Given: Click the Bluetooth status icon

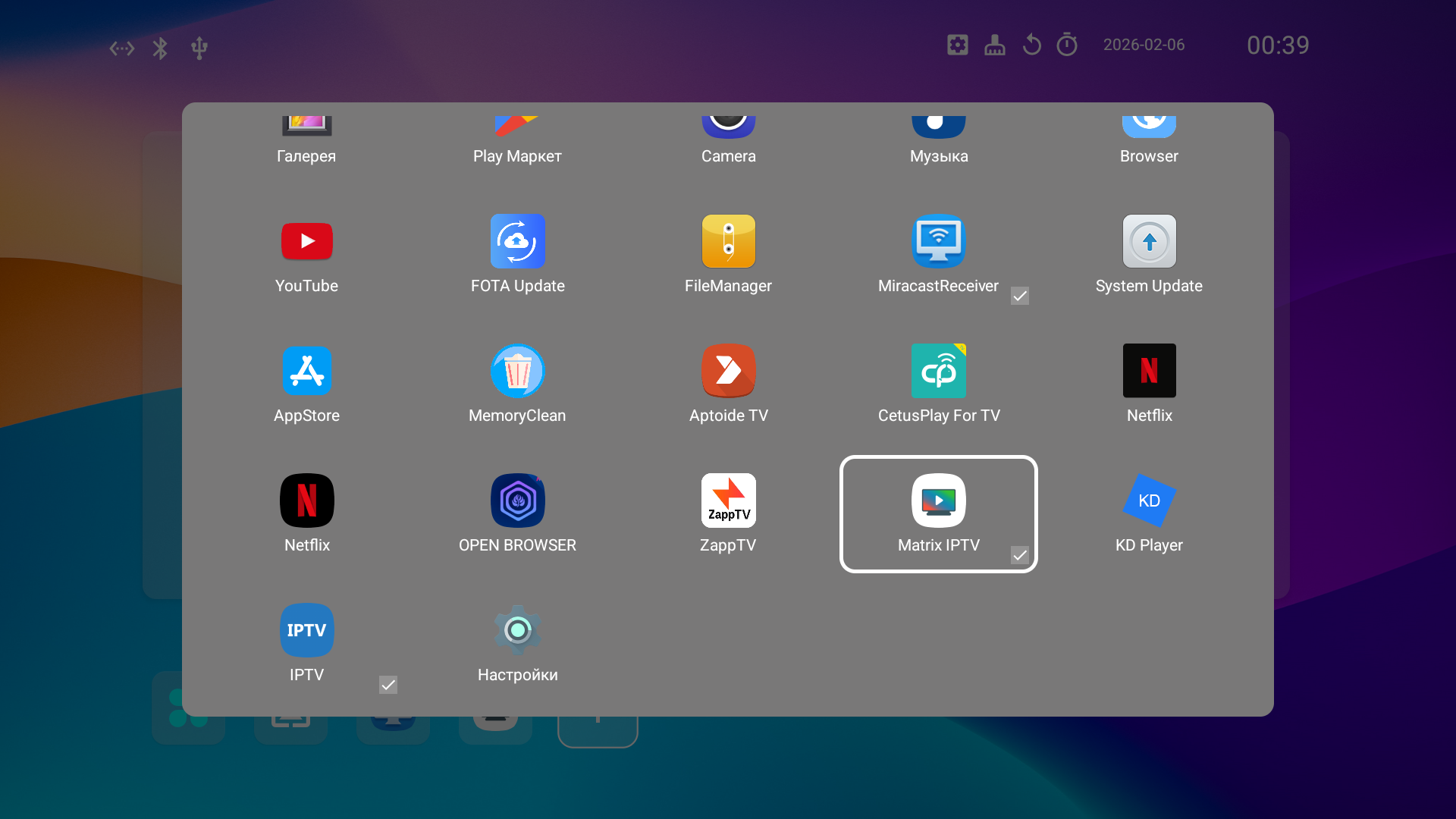Looking at the screenshot, I should click(160, 49).
